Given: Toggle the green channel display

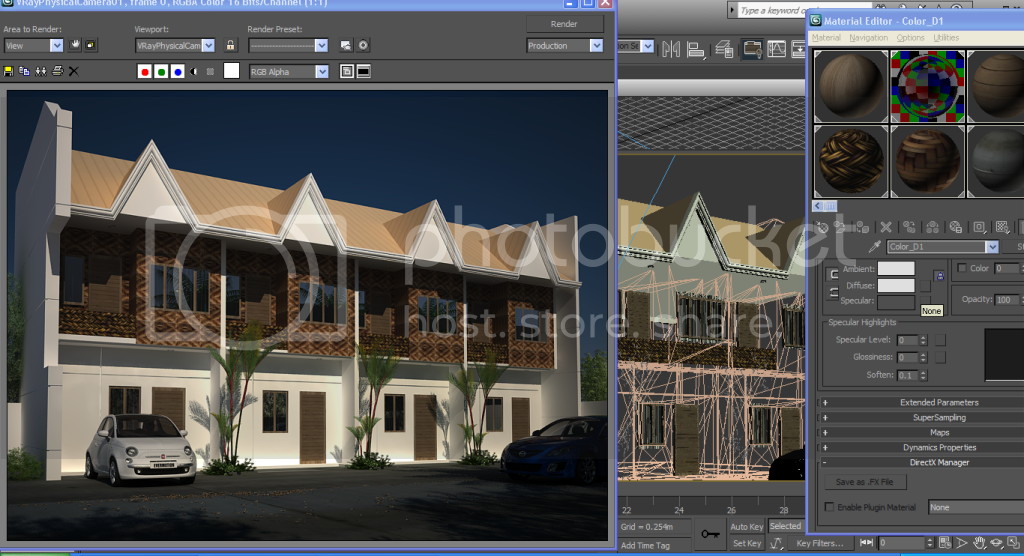Looking at the screenshot, I should pyautogui.click(x=161, y=71).
